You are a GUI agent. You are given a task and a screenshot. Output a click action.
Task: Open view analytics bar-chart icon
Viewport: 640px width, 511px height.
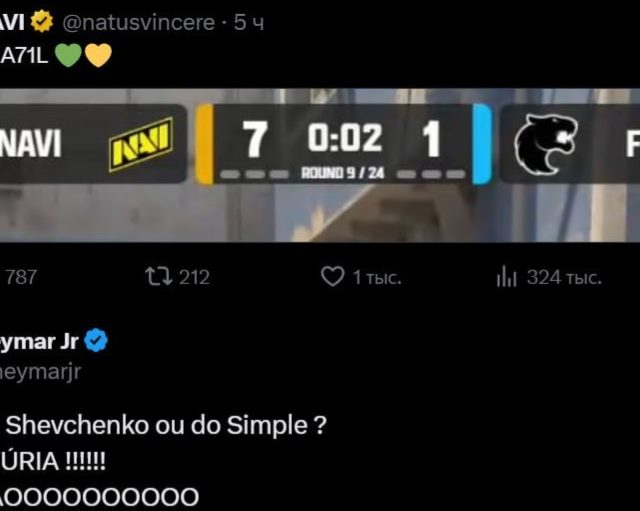pyautogui.click(x=506, y=277)
